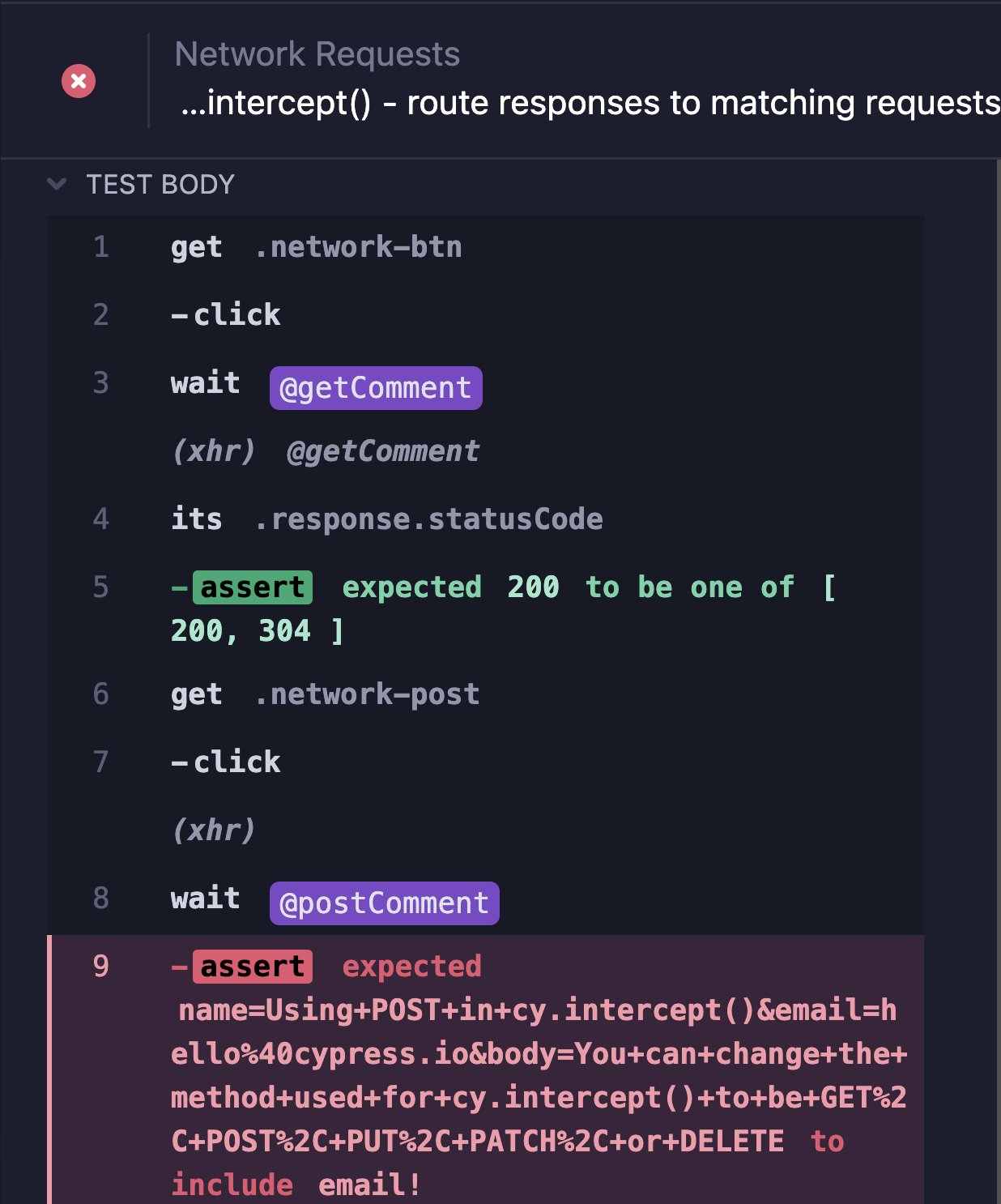Click the red failed-test status icon

(x=77, y=81)
